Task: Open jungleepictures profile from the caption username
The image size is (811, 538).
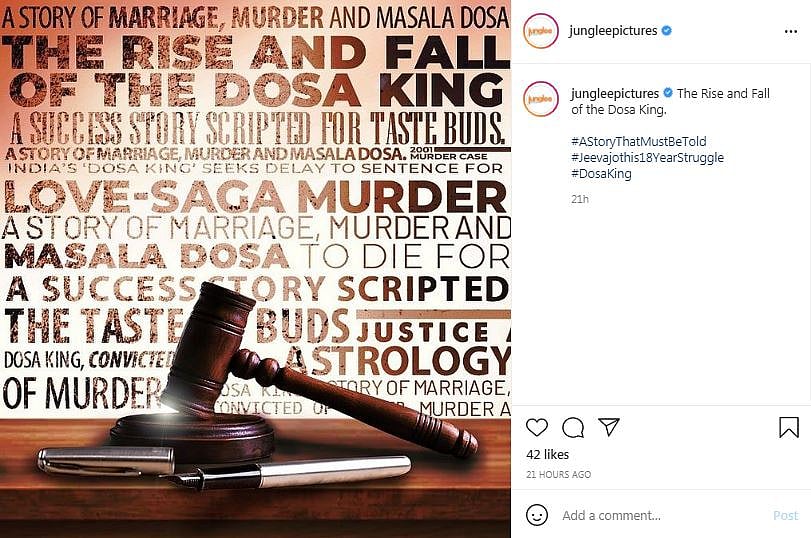Action: point(614,93)
